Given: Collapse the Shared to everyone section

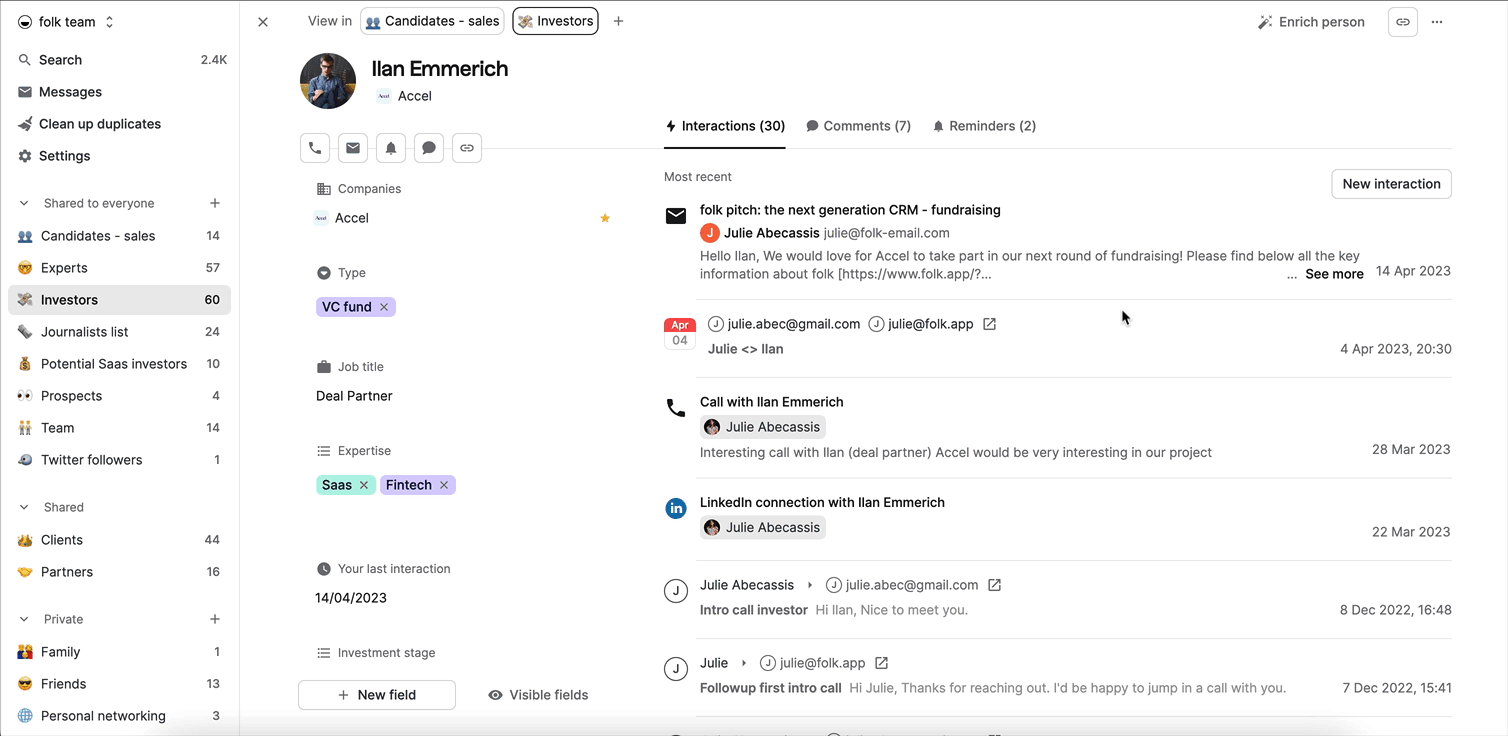Looking at the screenshot, I should (x=24, y=203).
